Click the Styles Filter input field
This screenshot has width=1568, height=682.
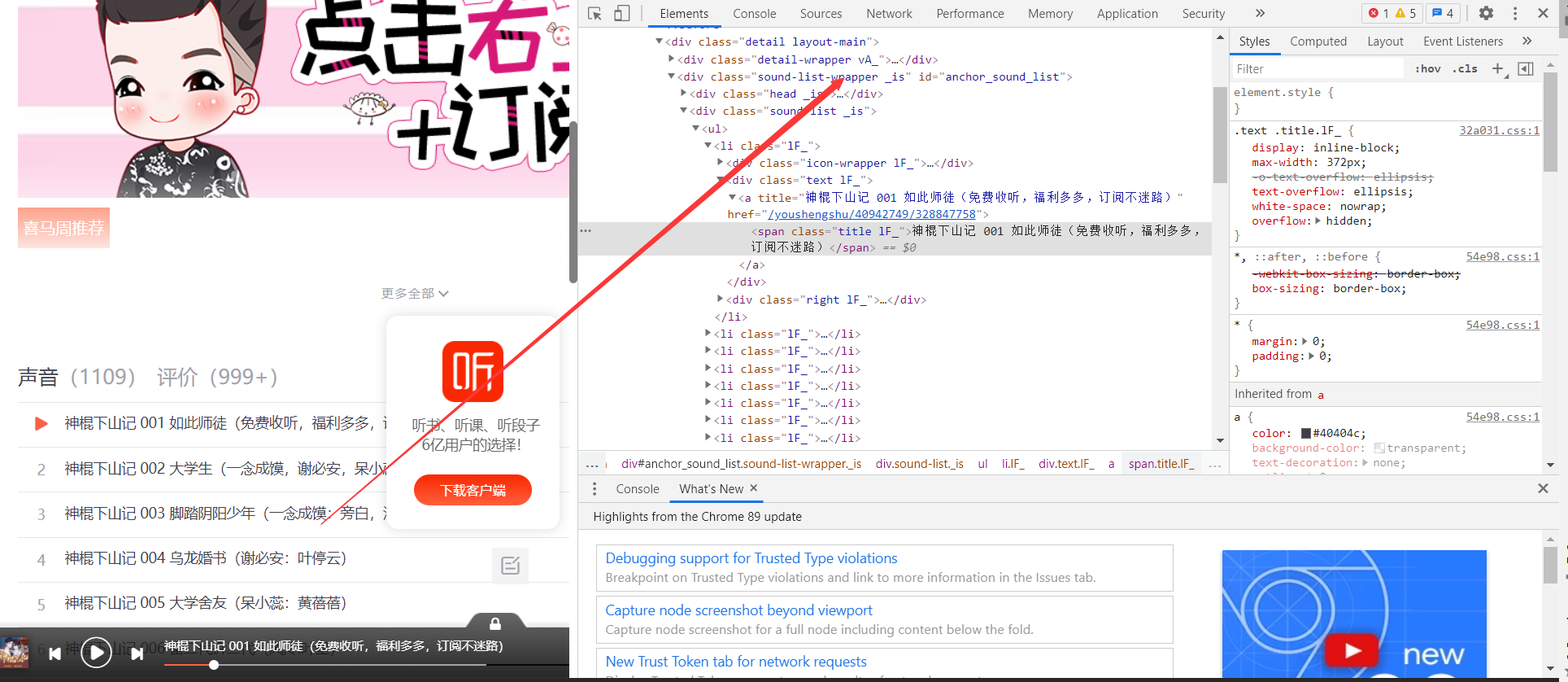[1318, 68]
